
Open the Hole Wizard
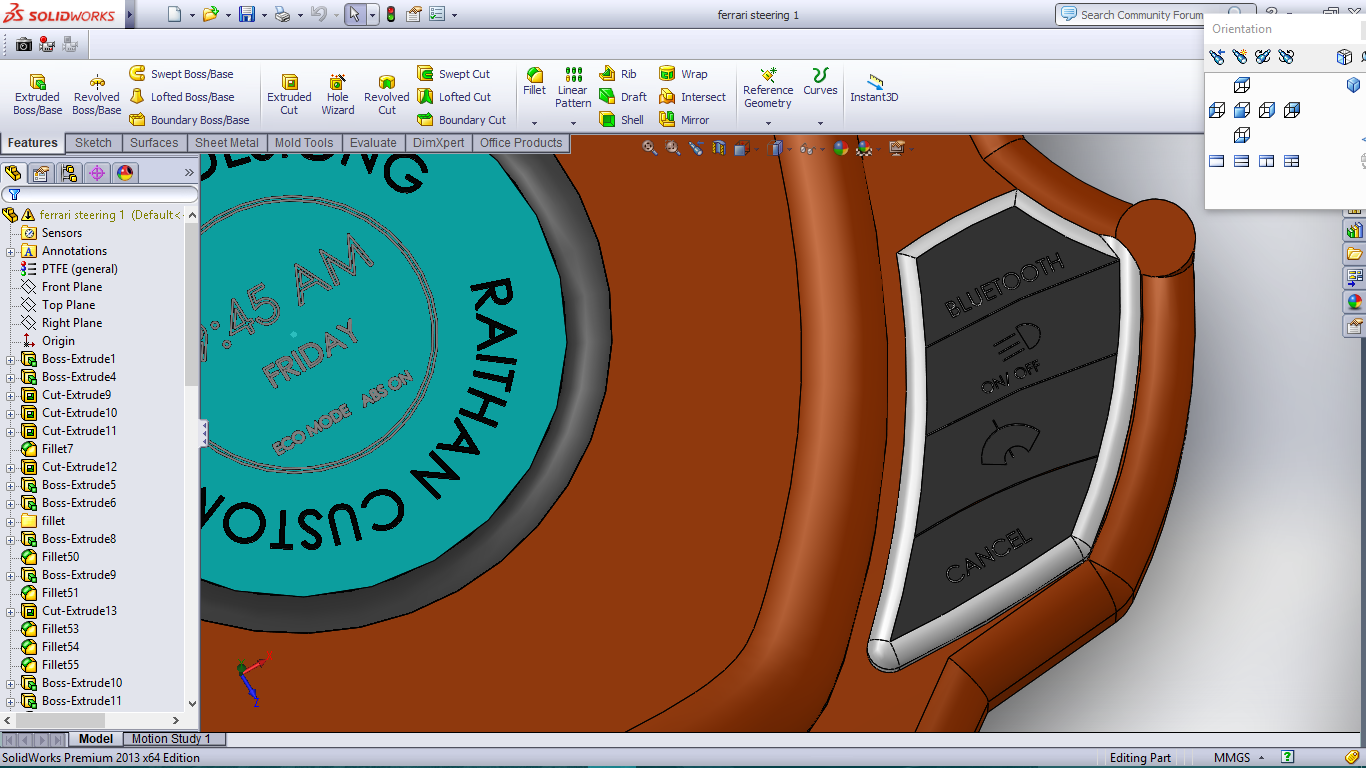338,94
